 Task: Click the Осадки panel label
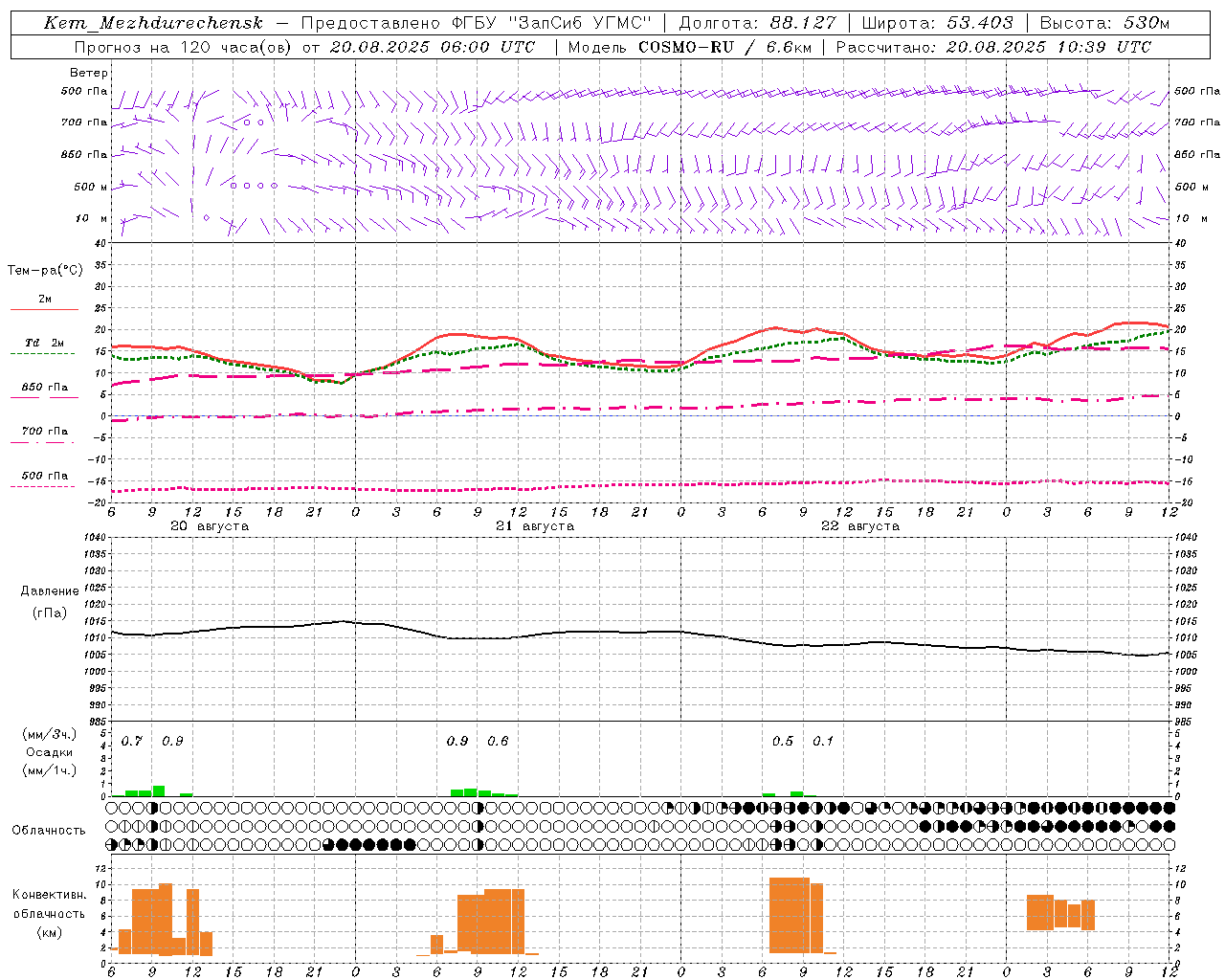(49, 752)
